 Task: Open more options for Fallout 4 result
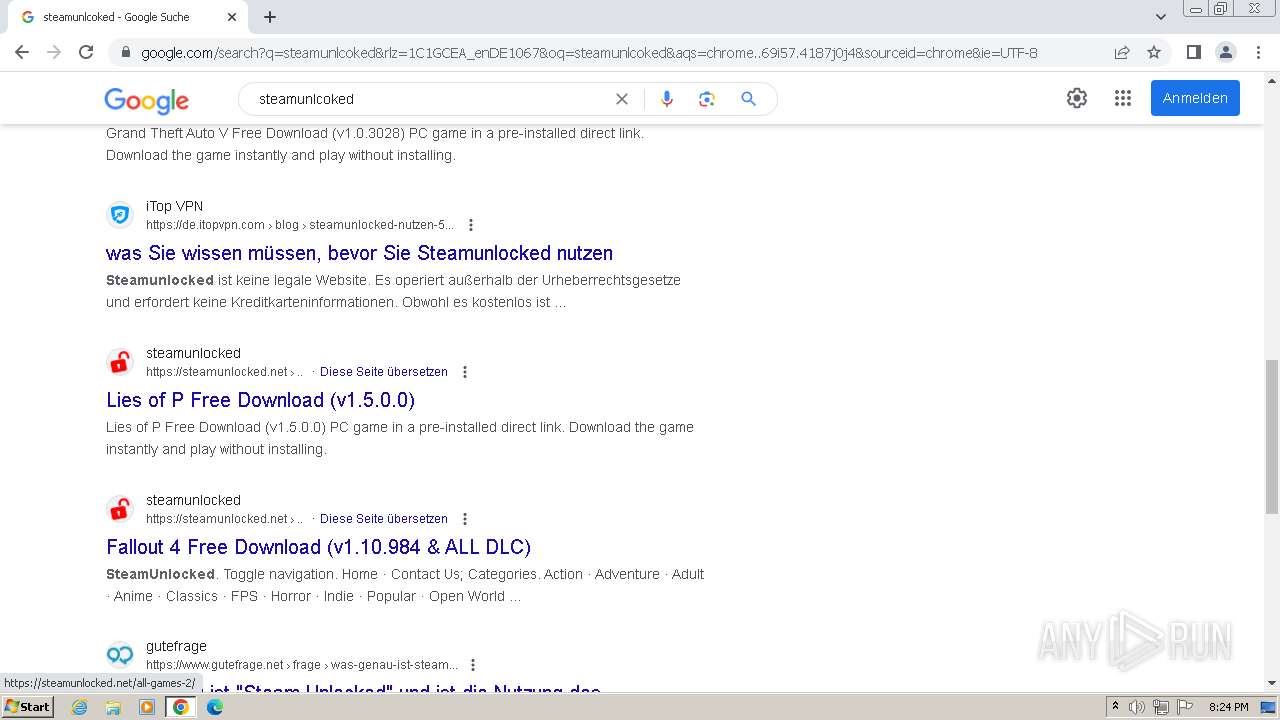pyautogui.click(x=464, y=519)
